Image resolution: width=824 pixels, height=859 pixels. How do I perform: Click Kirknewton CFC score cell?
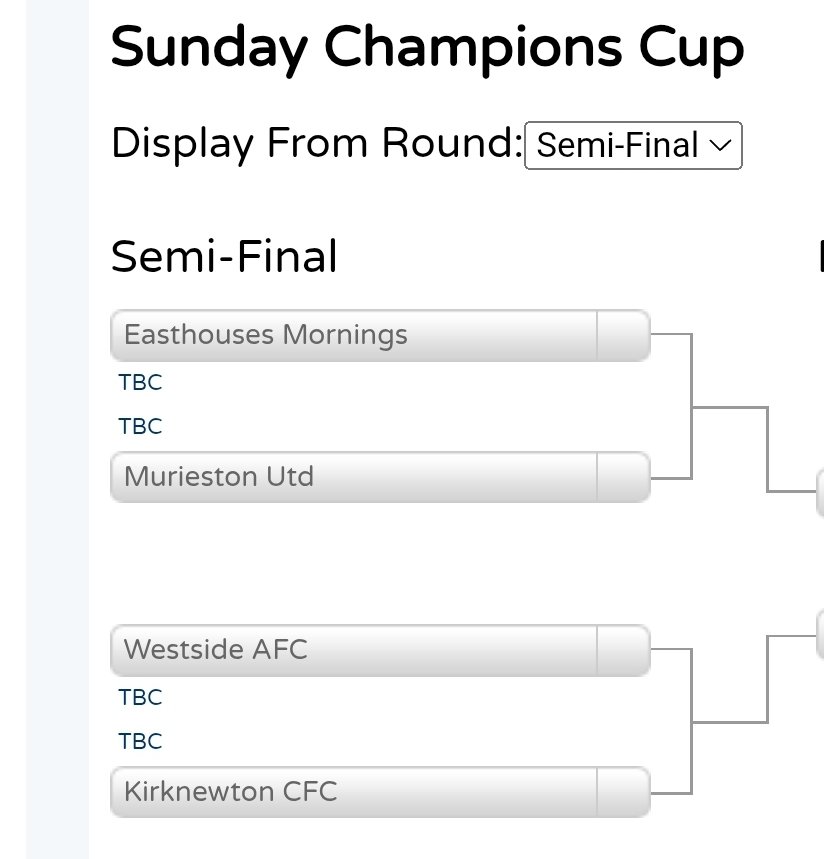(x=623, y=792)
